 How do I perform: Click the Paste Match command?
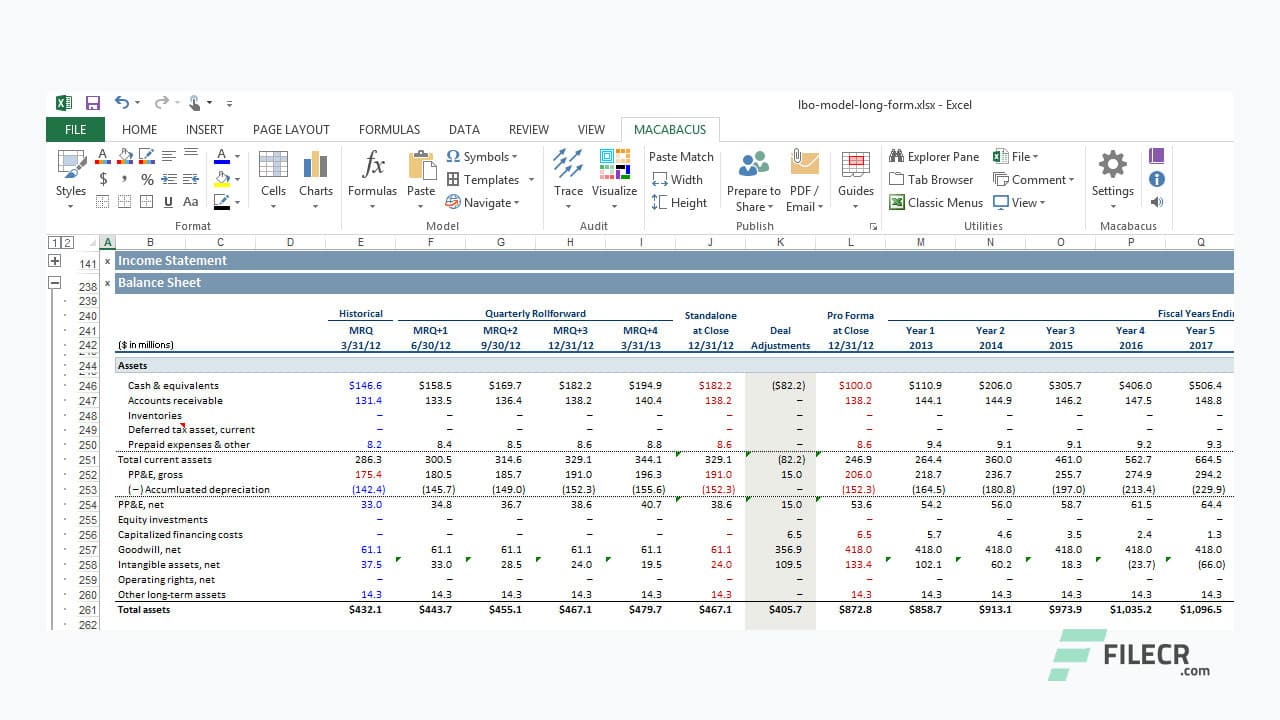tap(681, 156)
